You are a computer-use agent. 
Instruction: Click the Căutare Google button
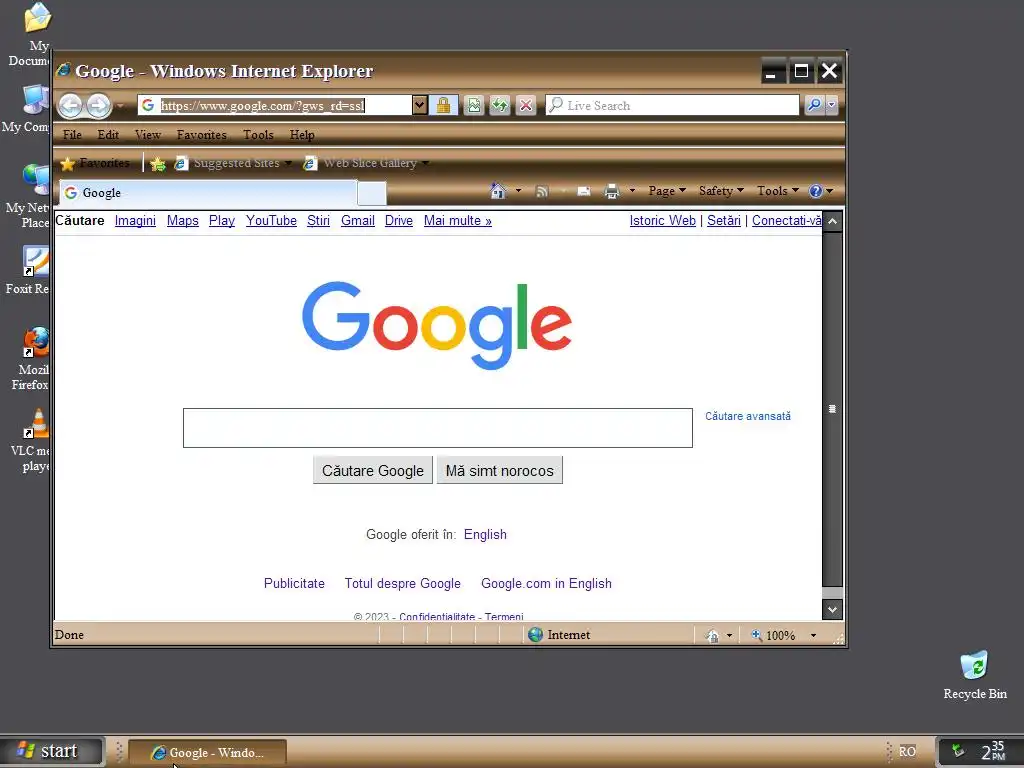click(x=373, y=470)
